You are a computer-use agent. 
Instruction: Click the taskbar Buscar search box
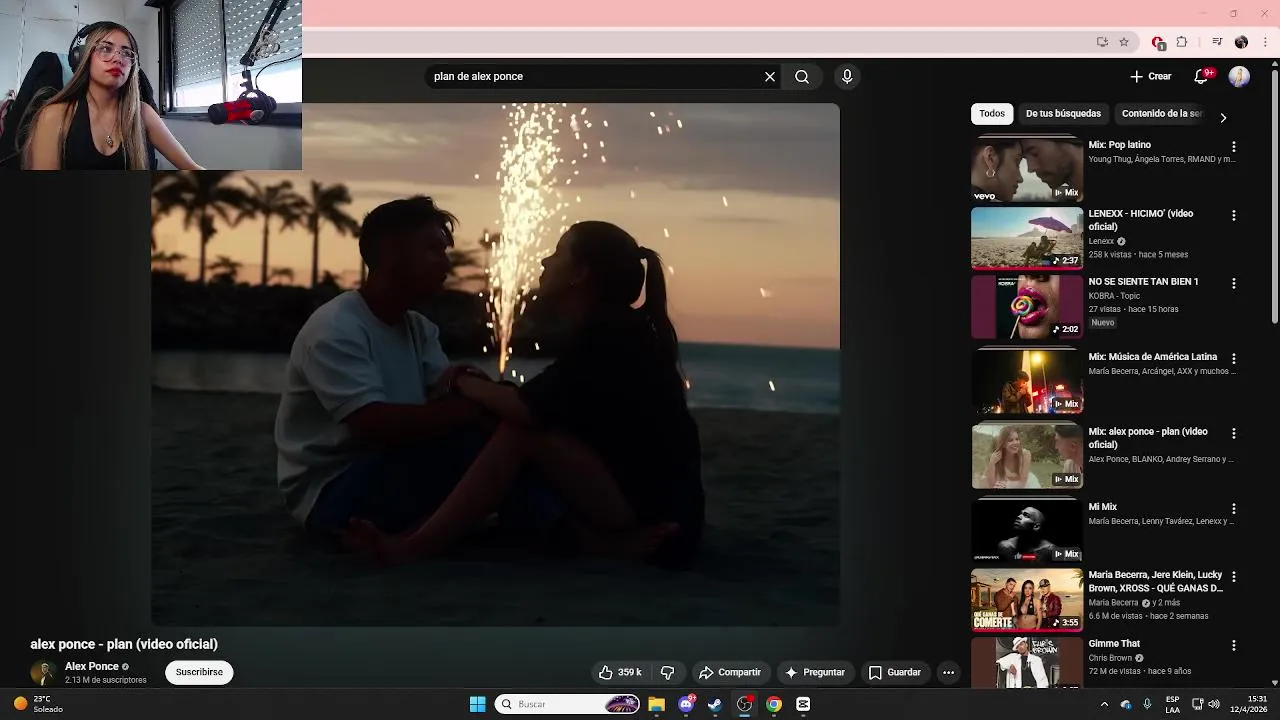[567, 704]
